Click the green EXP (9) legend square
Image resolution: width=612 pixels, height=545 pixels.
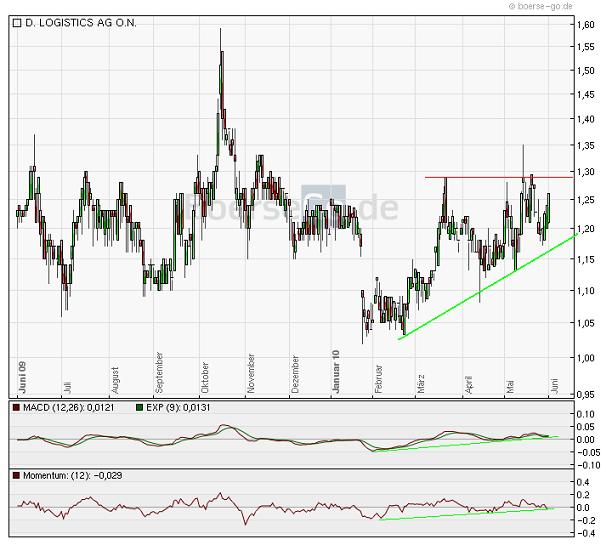[139, 408]
